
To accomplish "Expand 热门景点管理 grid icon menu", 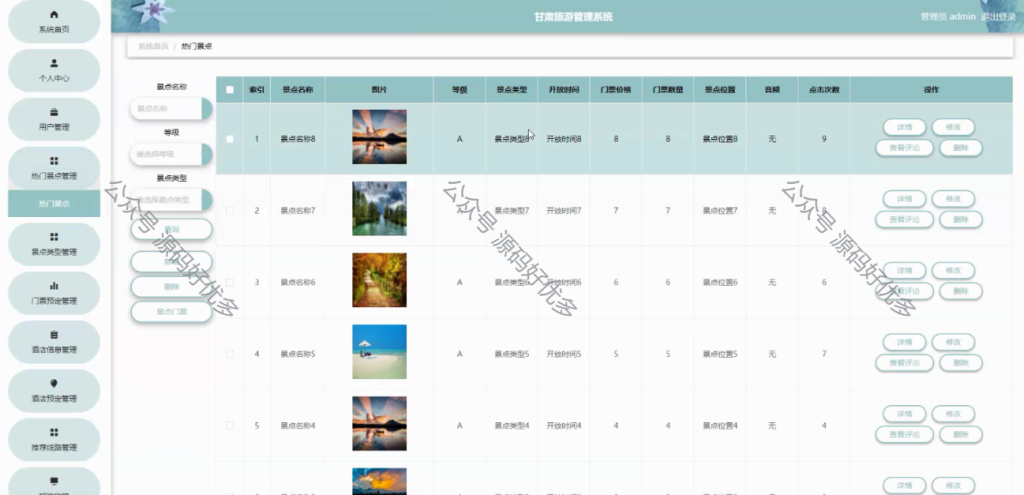I will point(54,168).
